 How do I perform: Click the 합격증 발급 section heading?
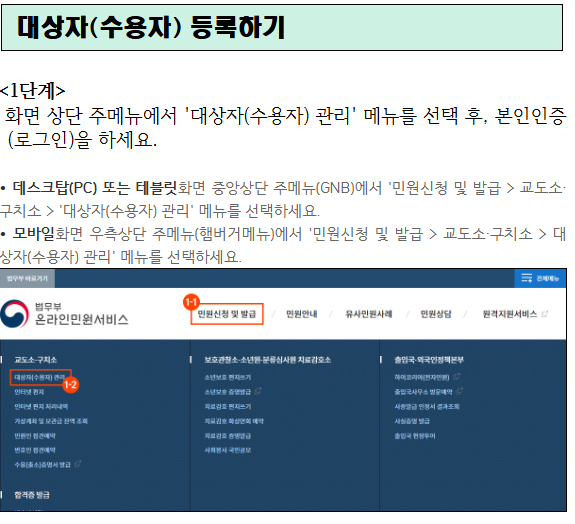click(x=32, y=495)
